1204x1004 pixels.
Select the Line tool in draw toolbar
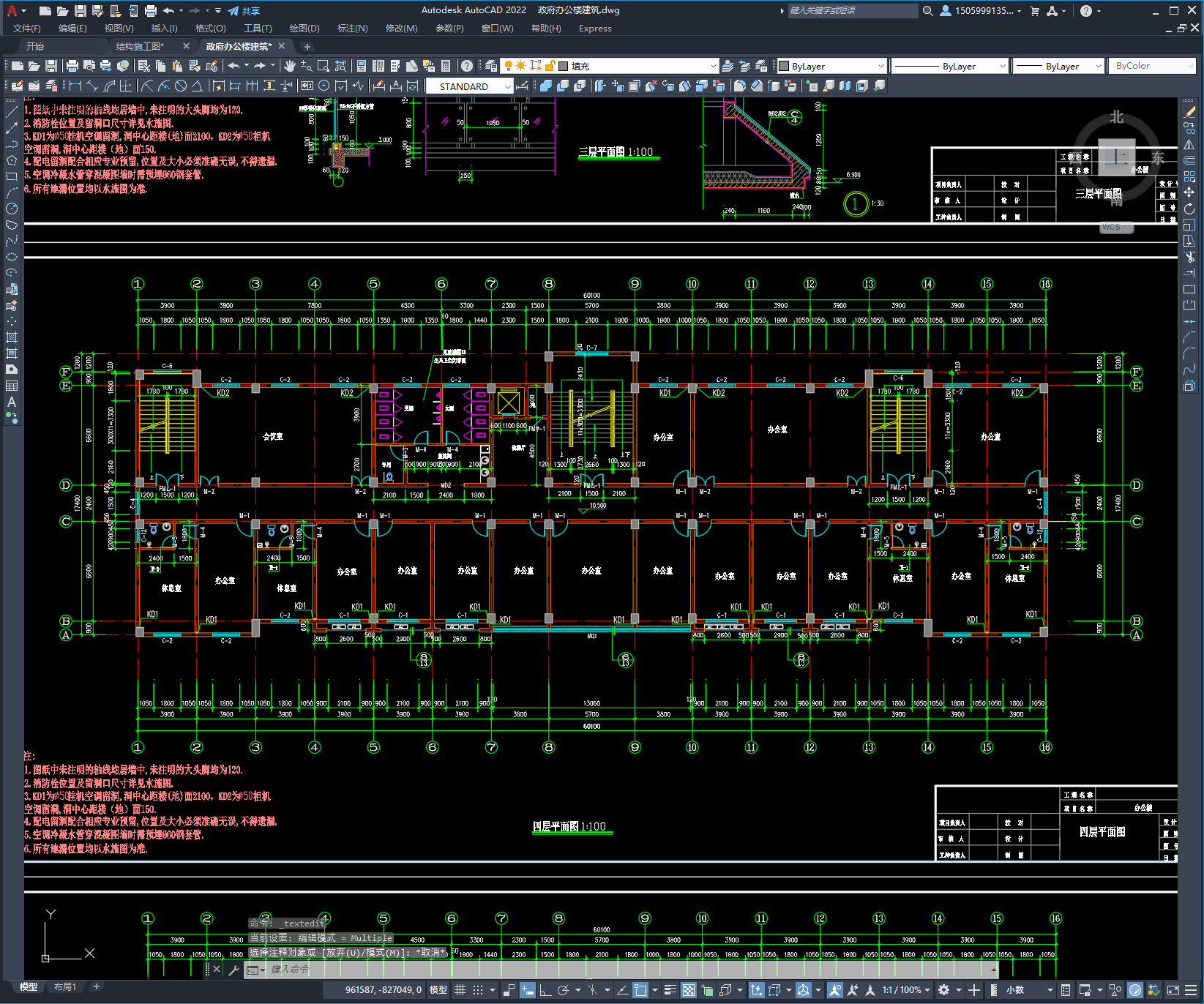[x=12, y=112]
